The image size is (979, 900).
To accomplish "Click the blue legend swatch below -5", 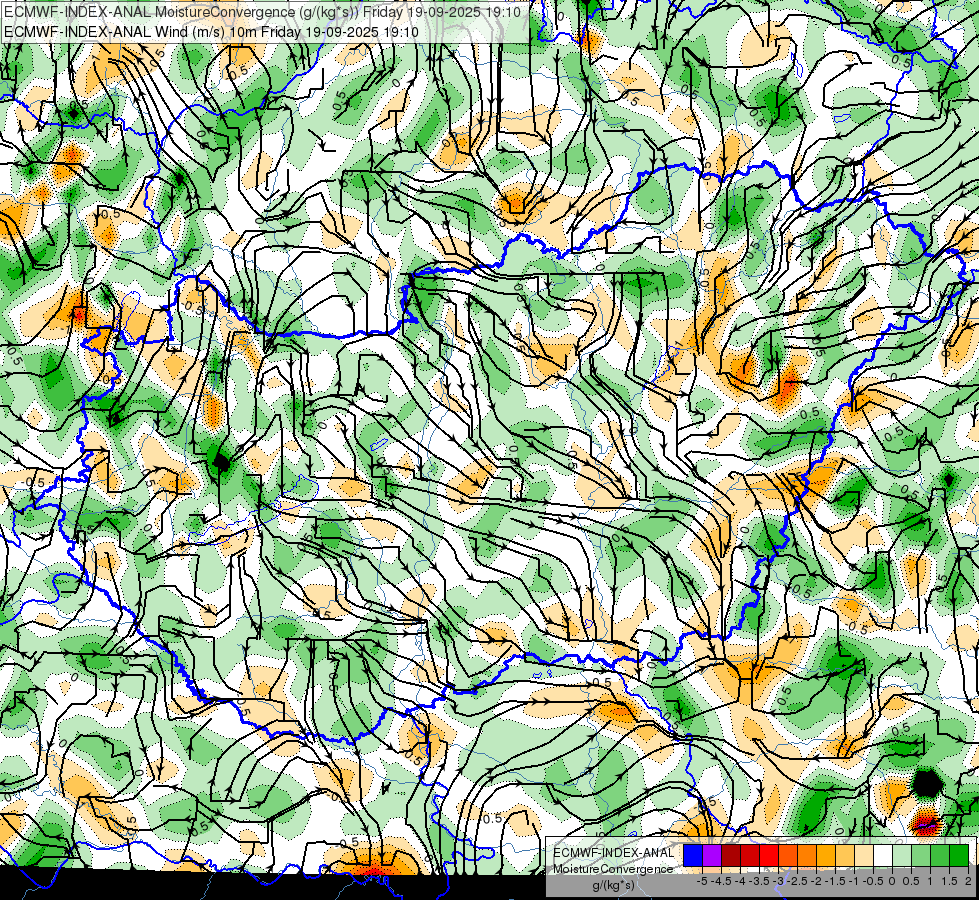I will click(693, 855).
